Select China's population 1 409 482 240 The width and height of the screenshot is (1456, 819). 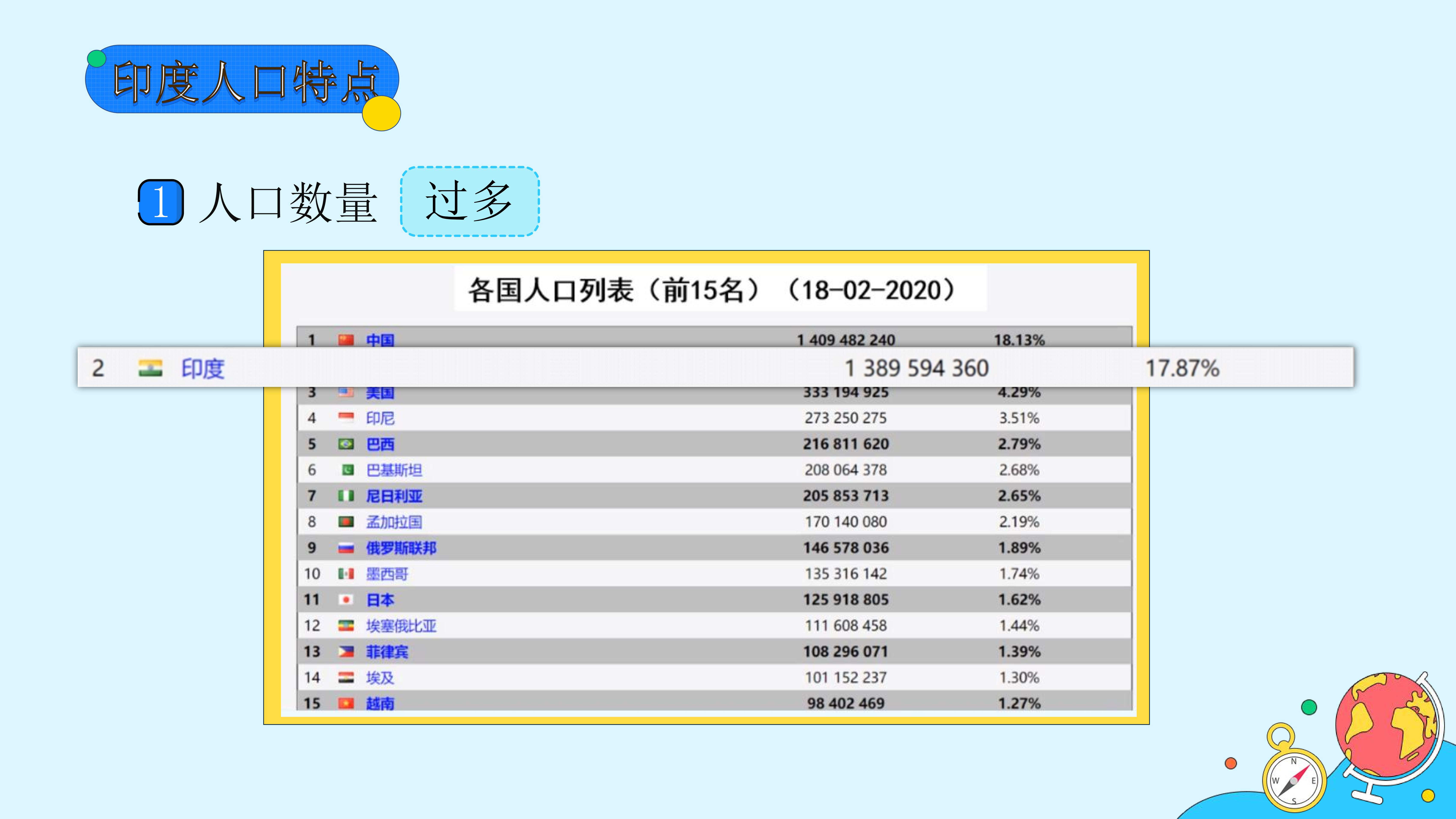[x=846, y=340]
